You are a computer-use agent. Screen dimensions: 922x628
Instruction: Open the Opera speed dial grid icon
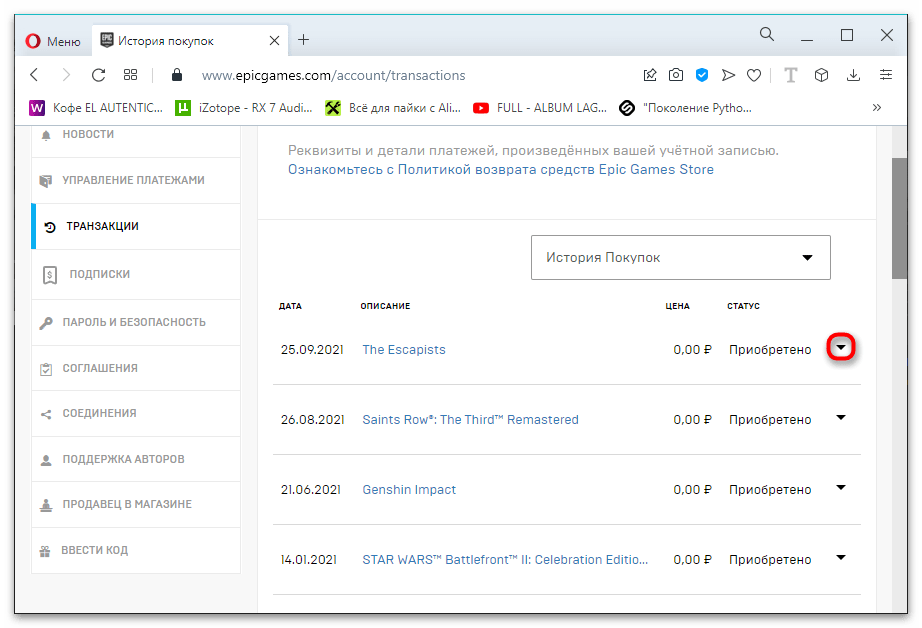click(130, 75)
